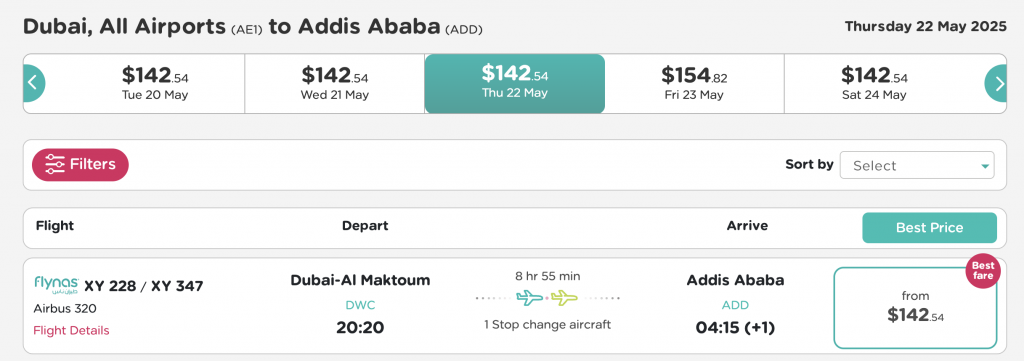
Task: Click the teal airplane icon
Action: [x=530, y=298]
